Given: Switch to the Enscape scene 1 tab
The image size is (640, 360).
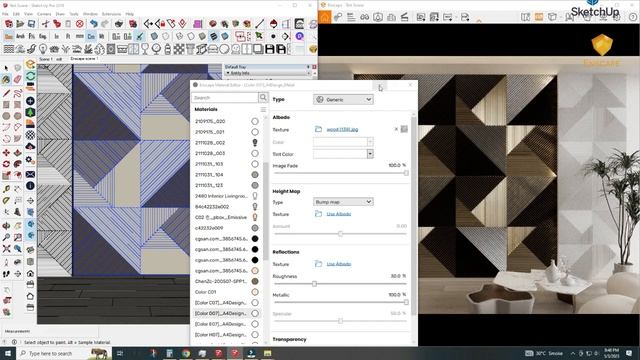Looking at the screenshot, I should tap(83, 59).
